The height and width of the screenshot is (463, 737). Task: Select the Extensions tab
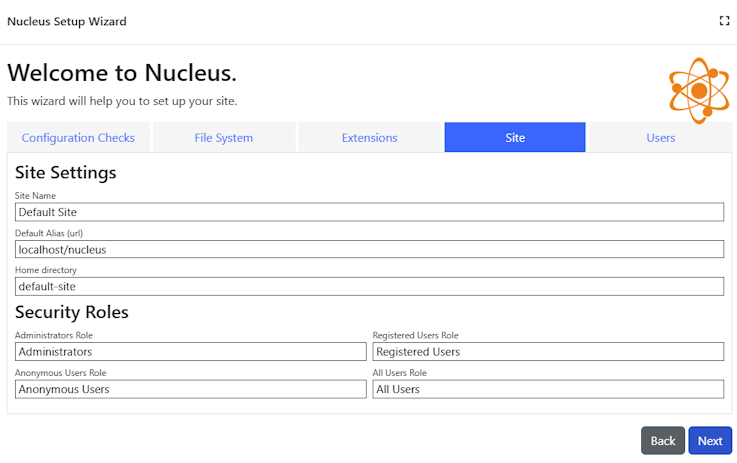click(x=369, y=138)
